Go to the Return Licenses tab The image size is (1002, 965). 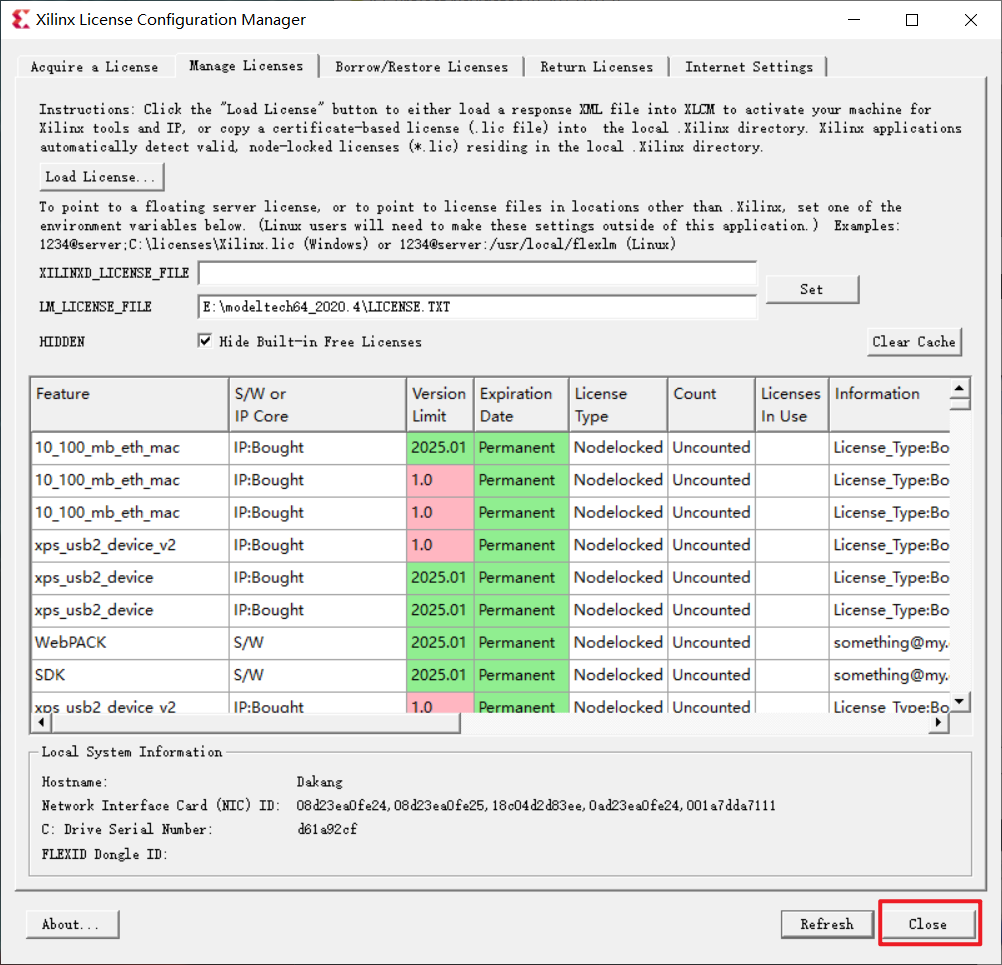596,66
